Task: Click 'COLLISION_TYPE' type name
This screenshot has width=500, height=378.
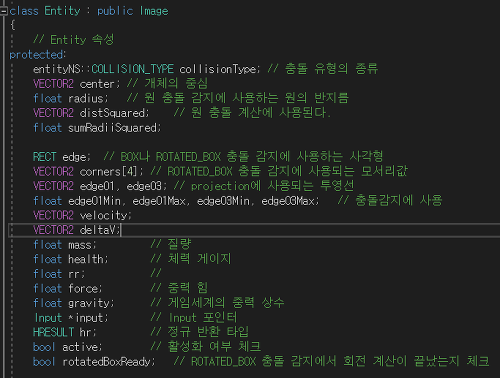Action: tap(133, 69)
